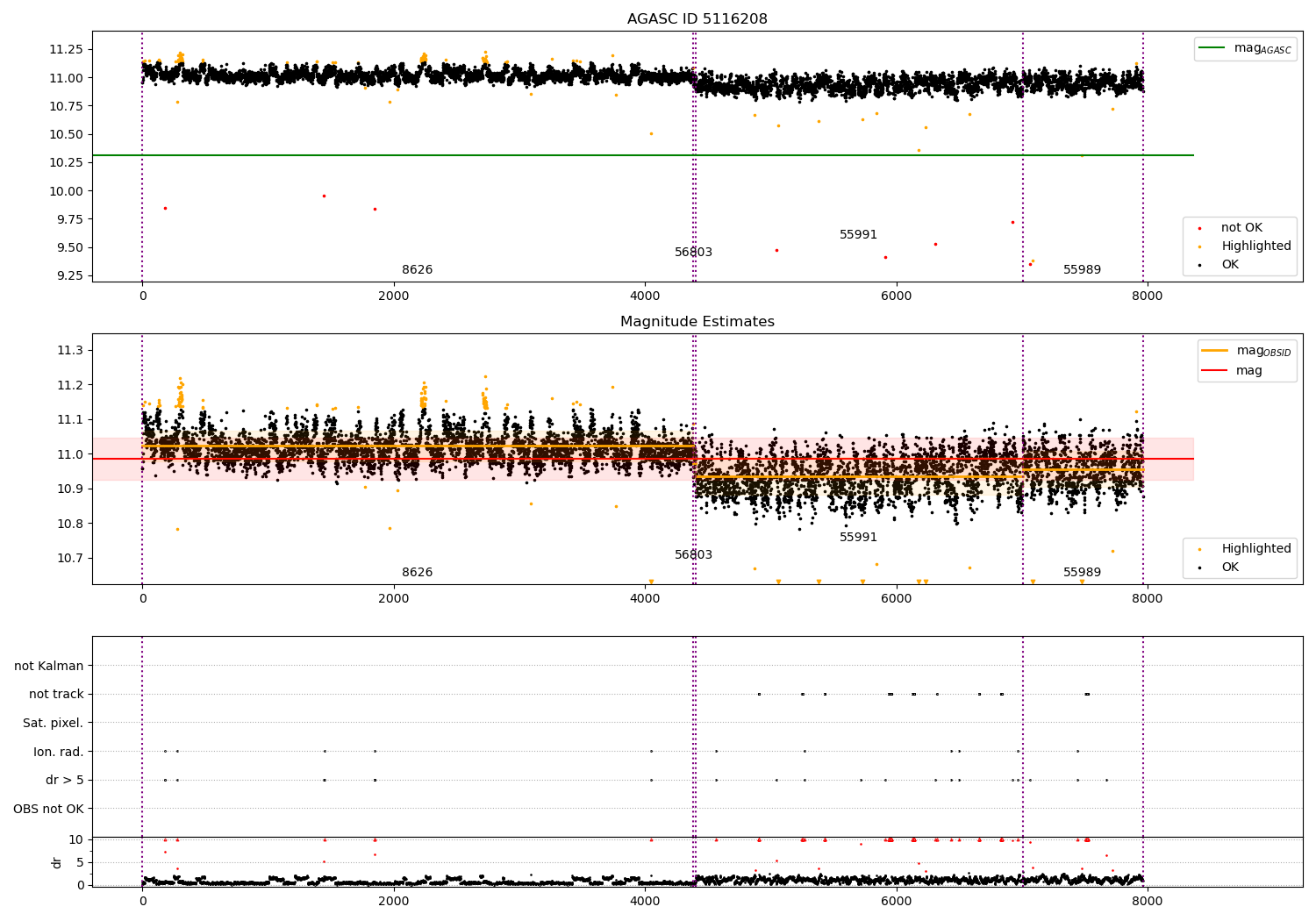Click the 10.9 y-axis tick label
This screenshot has width=1316, height=921.
point(70,489)
